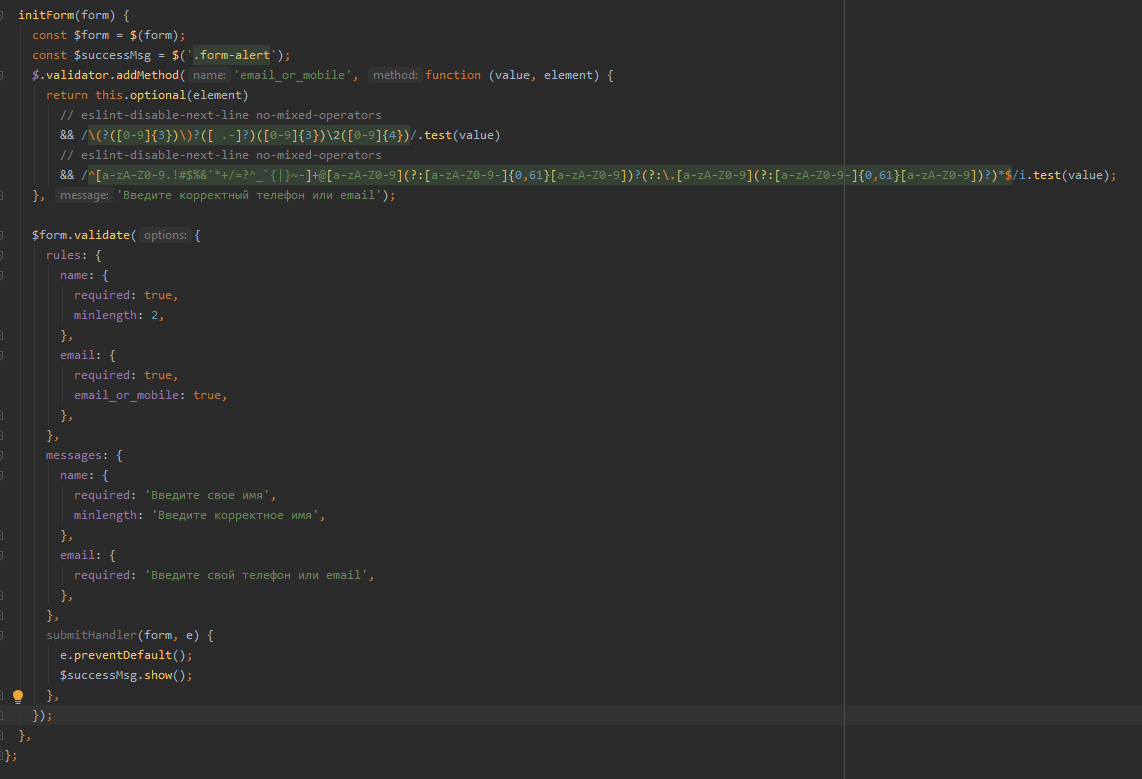Click the submitHandler method name

tap(91, 636)
